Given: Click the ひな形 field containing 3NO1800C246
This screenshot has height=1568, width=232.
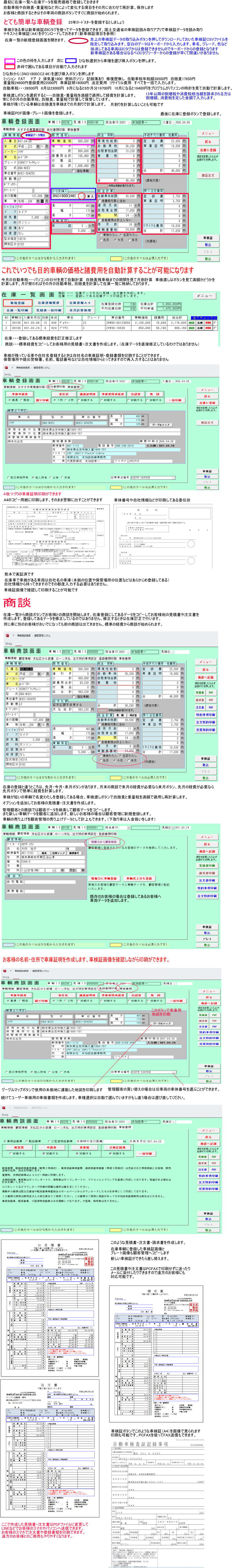Looking at the screenshot, I should pos(68,196).
